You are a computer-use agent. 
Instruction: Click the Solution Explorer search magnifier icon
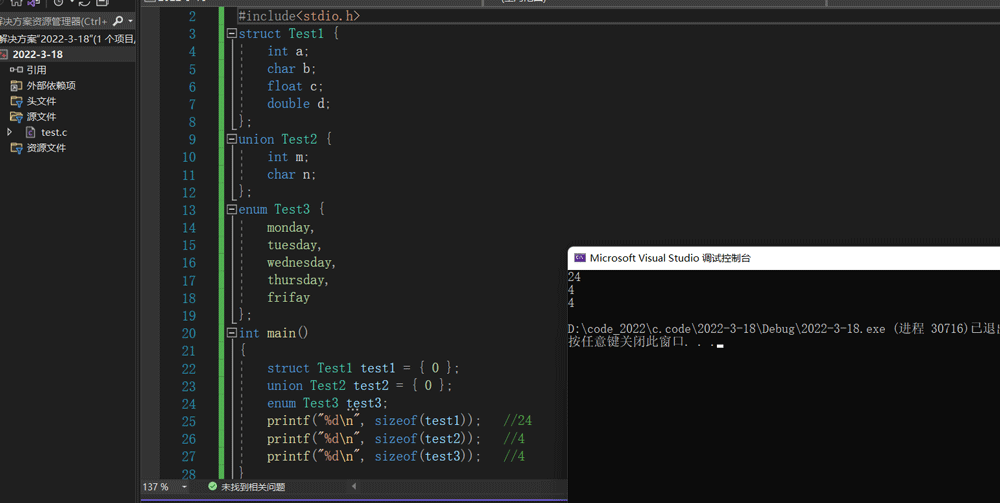(117, 21)
